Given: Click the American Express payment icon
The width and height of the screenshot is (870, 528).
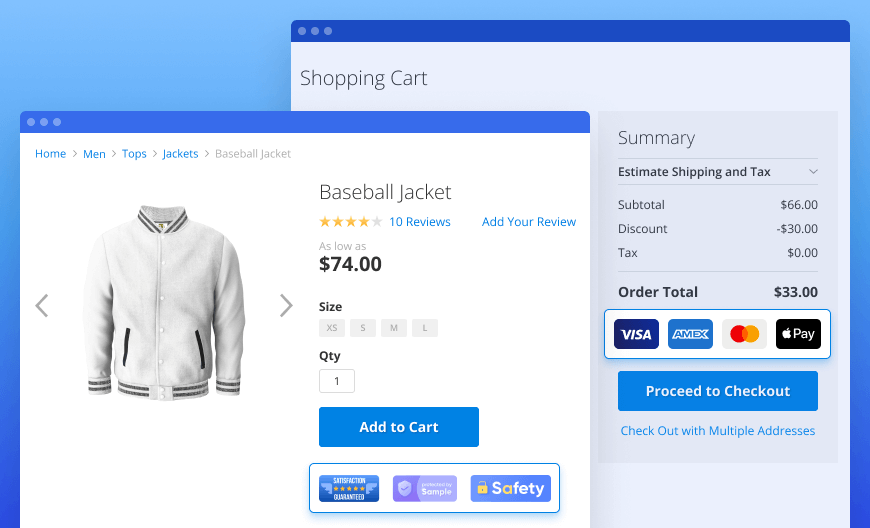Looking at the screenshot, I should point(690,334).
